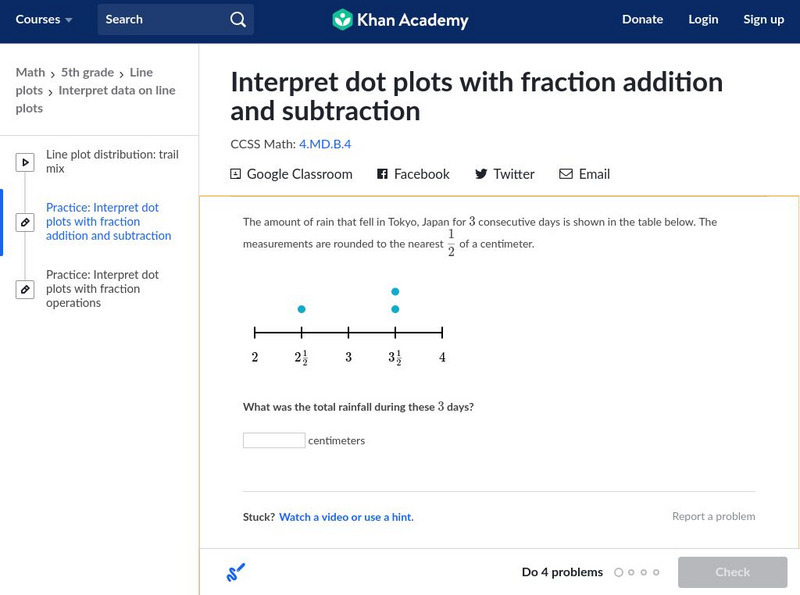Screen dimensions: 800x595
Task: Share the exercise via Email
Action: (584, 174)
